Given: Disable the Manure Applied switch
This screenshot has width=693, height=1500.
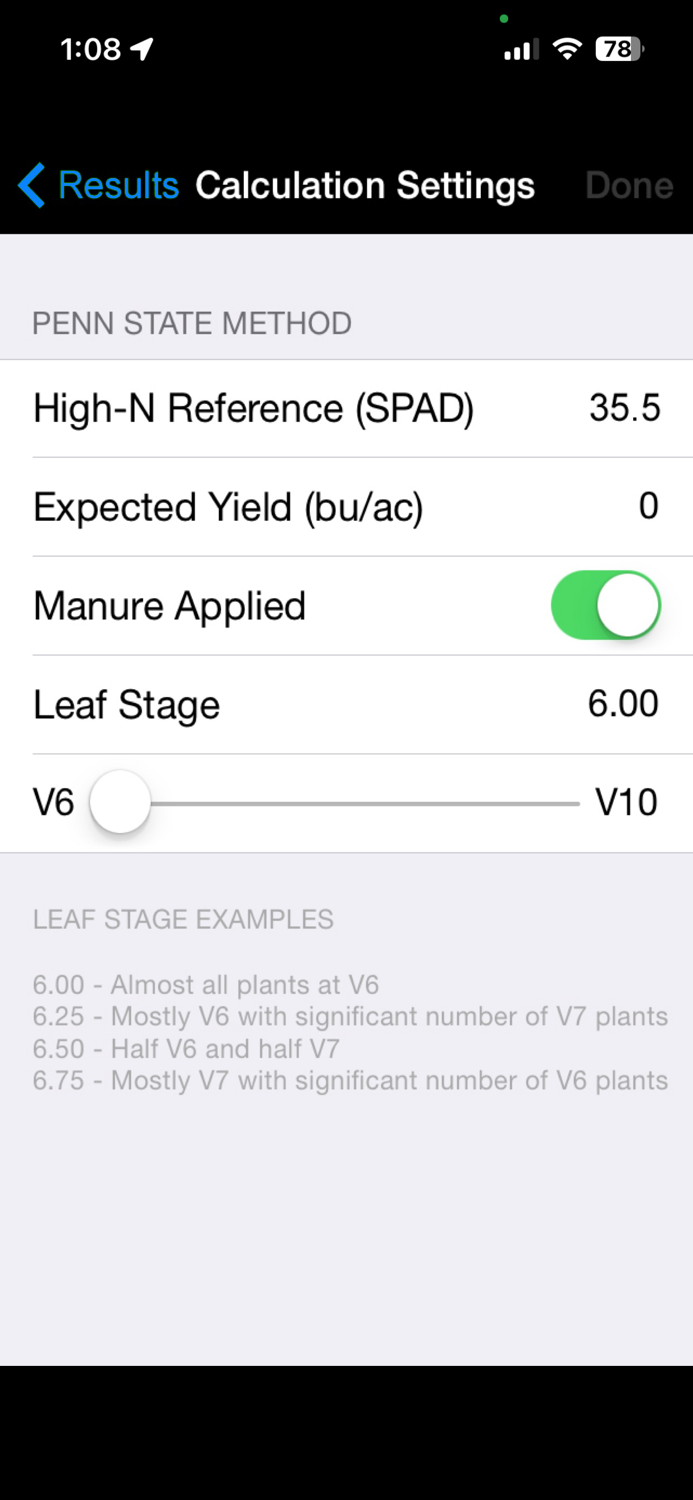Looking at the screenshot, I should [607, 605].
